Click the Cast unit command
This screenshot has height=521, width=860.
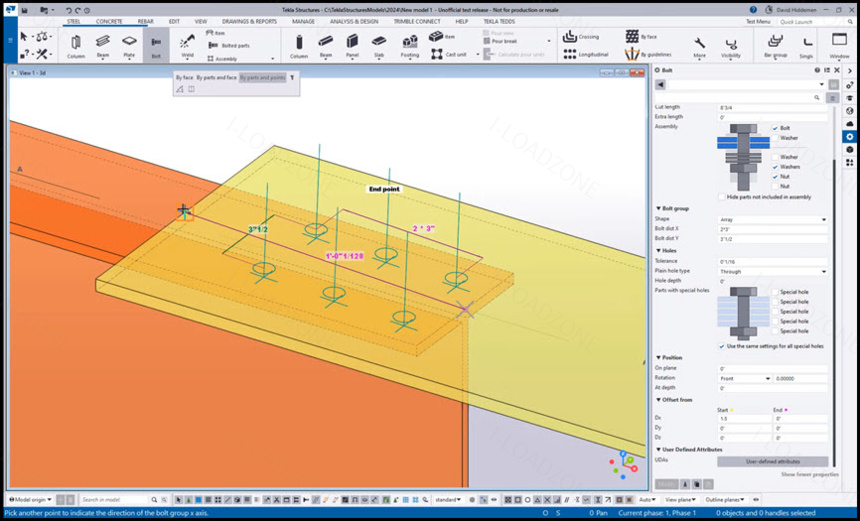coord(449,54)
